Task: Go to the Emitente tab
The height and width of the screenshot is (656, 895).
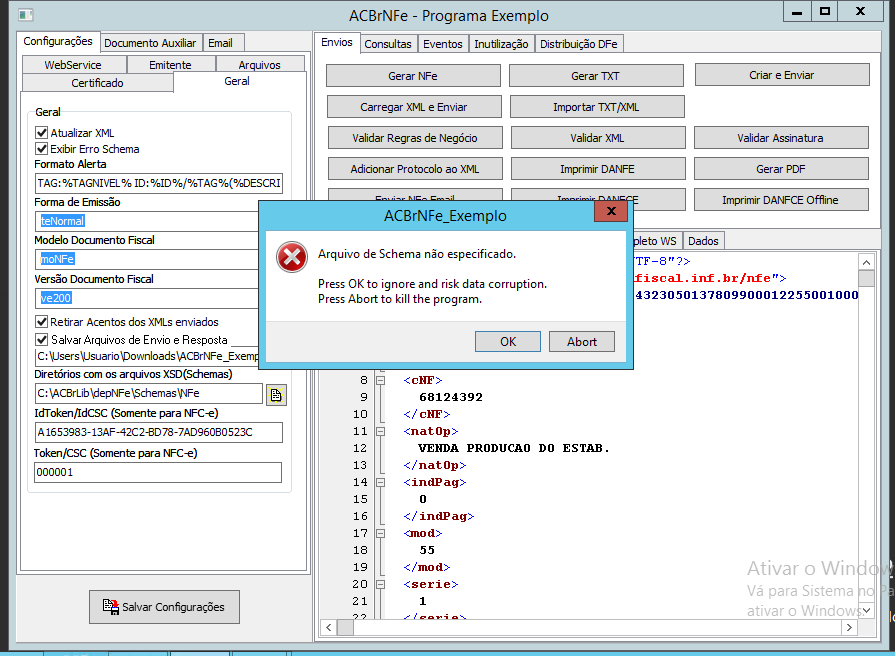Action: pos(170,65)
